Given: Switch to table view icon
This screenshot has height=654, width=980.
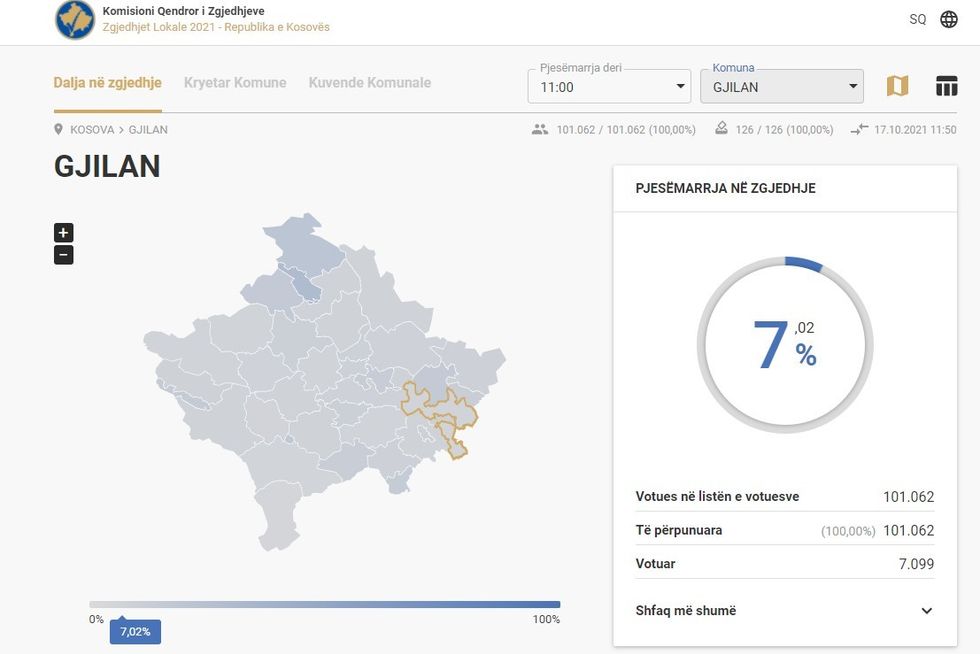Looking at the screenshot, I should pyautogui.click(x=946, y=86).
